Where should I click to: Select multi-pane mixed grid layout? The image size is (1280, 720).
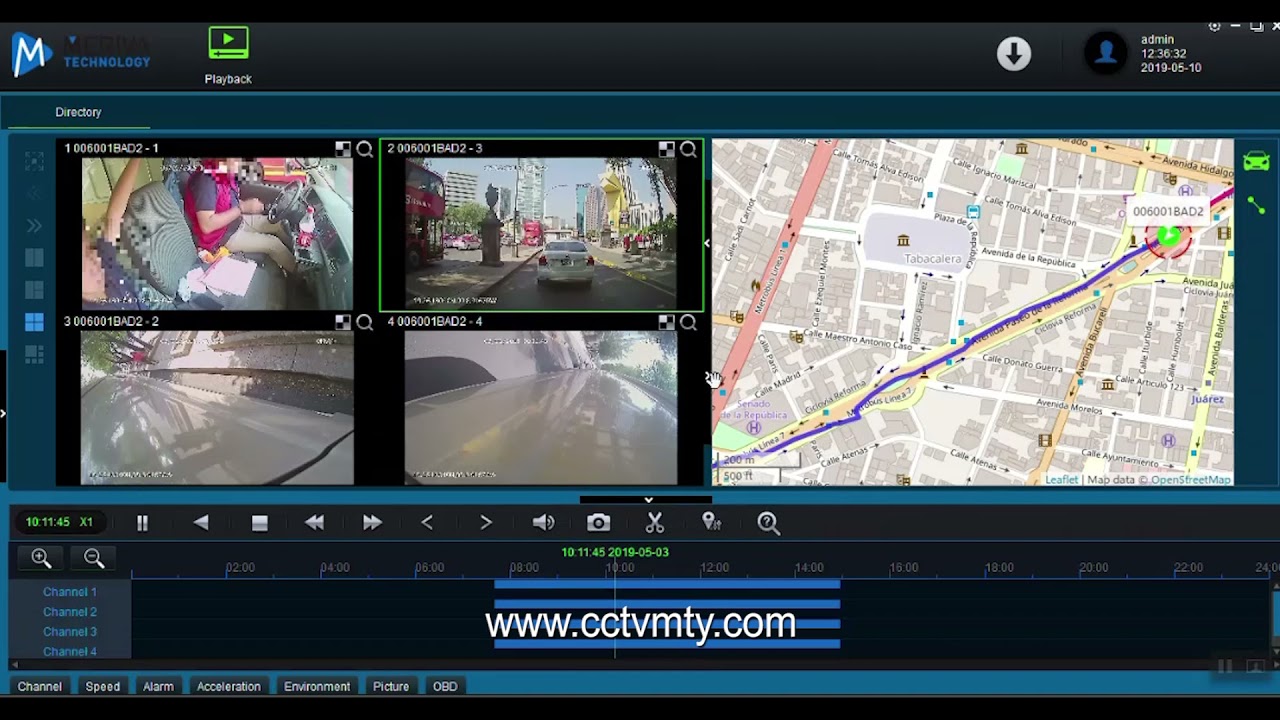(x=34, y=354)
